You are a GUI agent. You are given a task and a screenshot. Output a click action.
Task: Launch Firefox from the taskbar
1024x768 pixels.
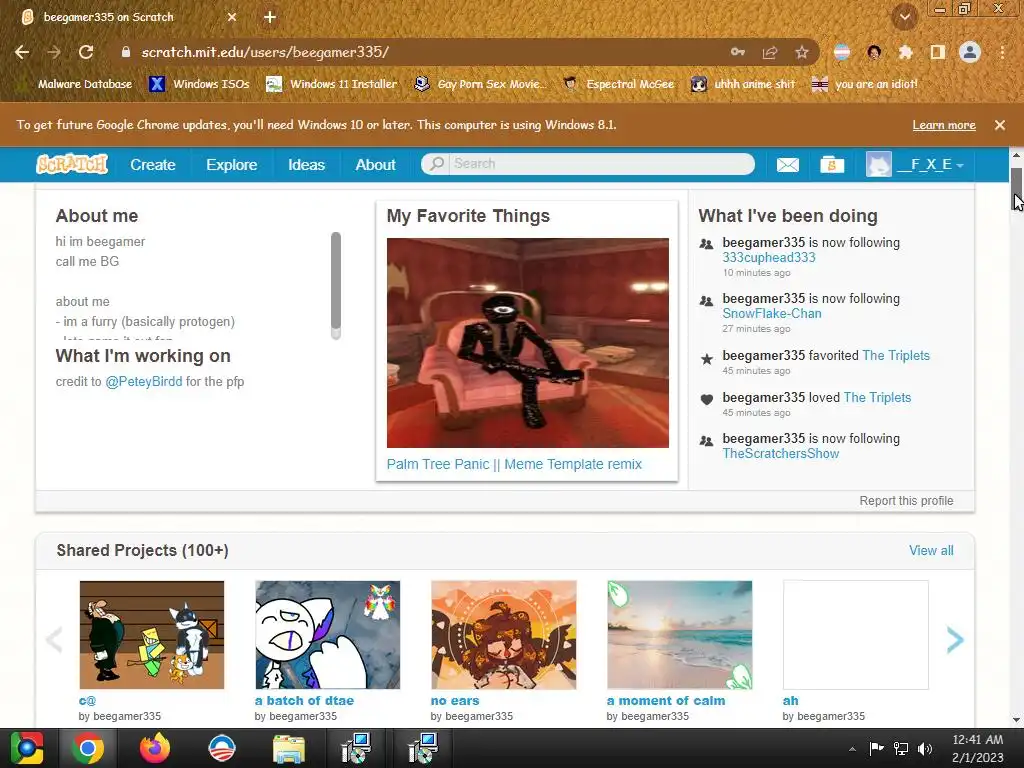(155, 748)
